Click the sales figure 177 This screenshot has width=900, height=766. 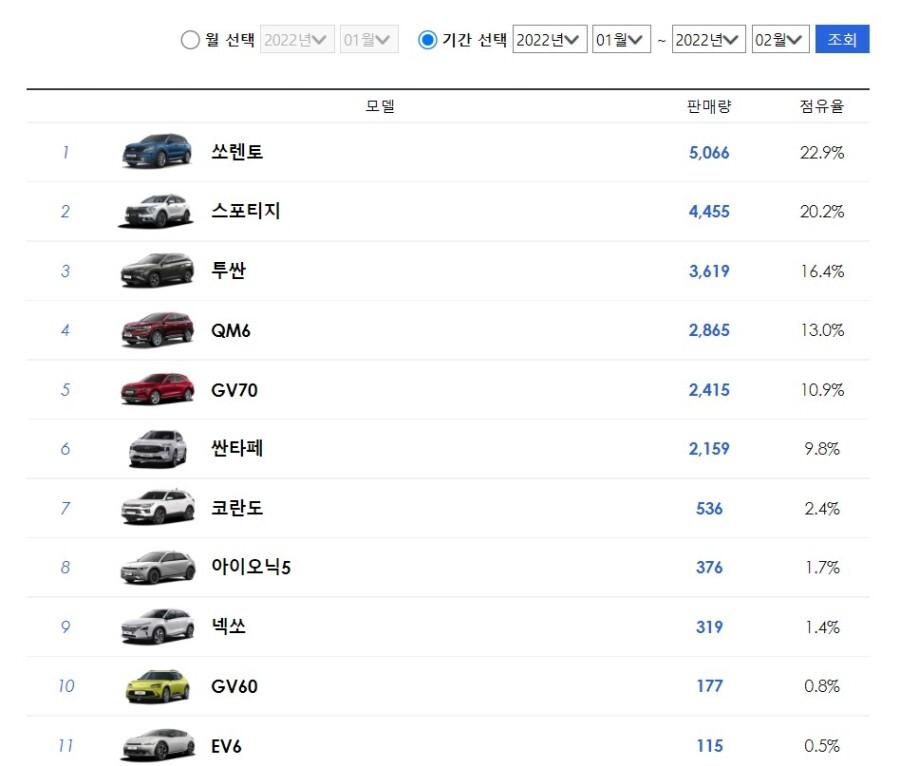click(x=709, y=686)
